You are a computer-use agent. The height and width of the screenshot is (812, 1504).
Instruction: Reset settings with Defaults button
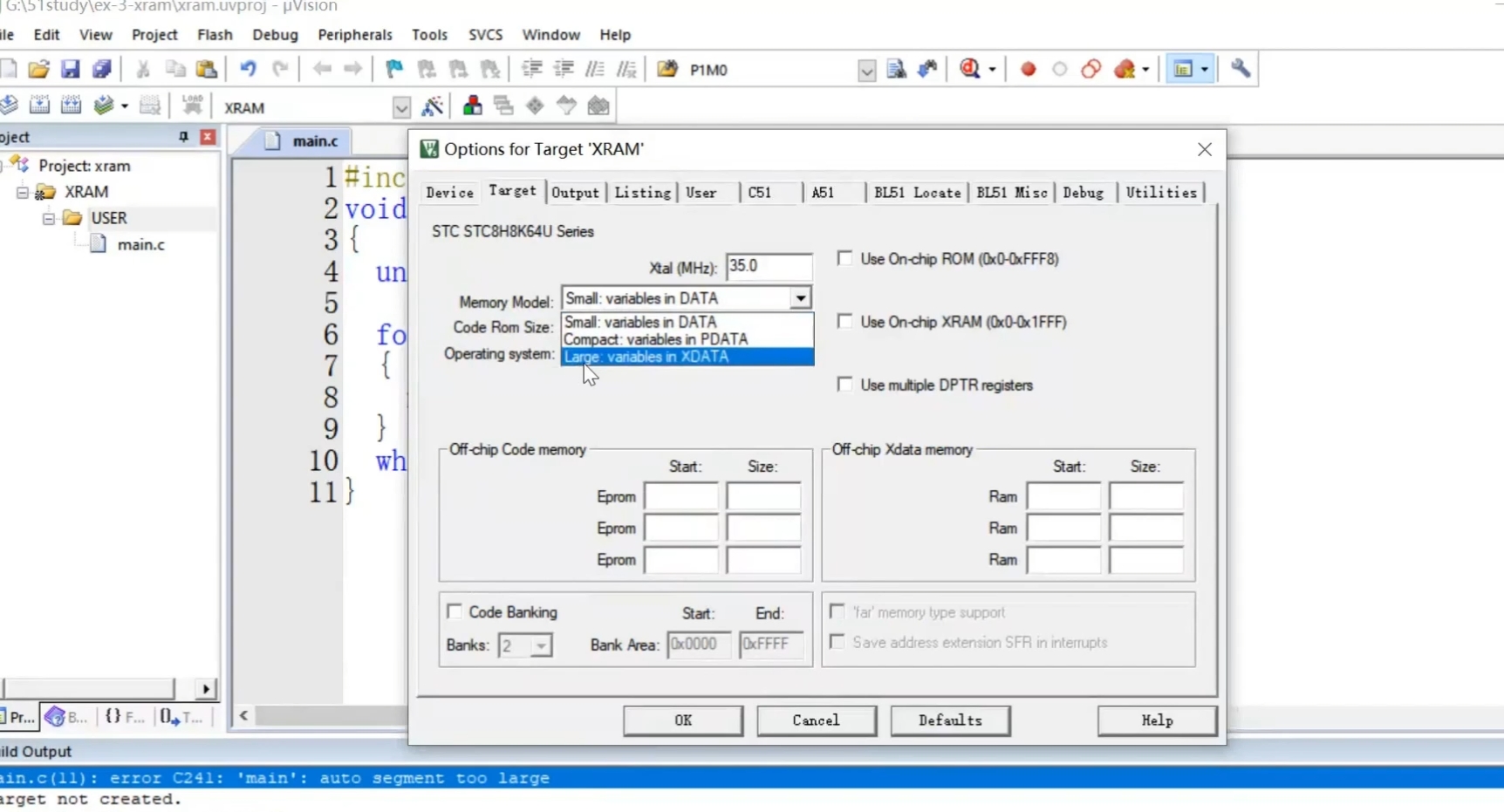pyautogui.click(x=950, y=720)
